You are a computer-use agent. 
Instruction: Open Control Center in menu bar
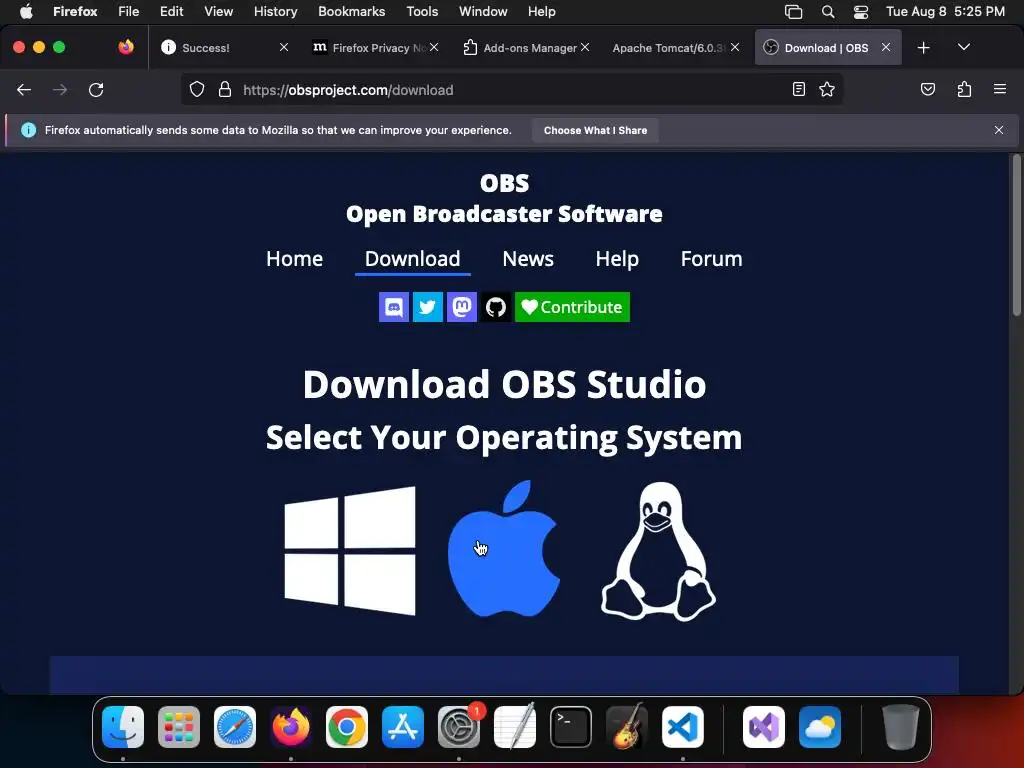(x=861, y=11)
